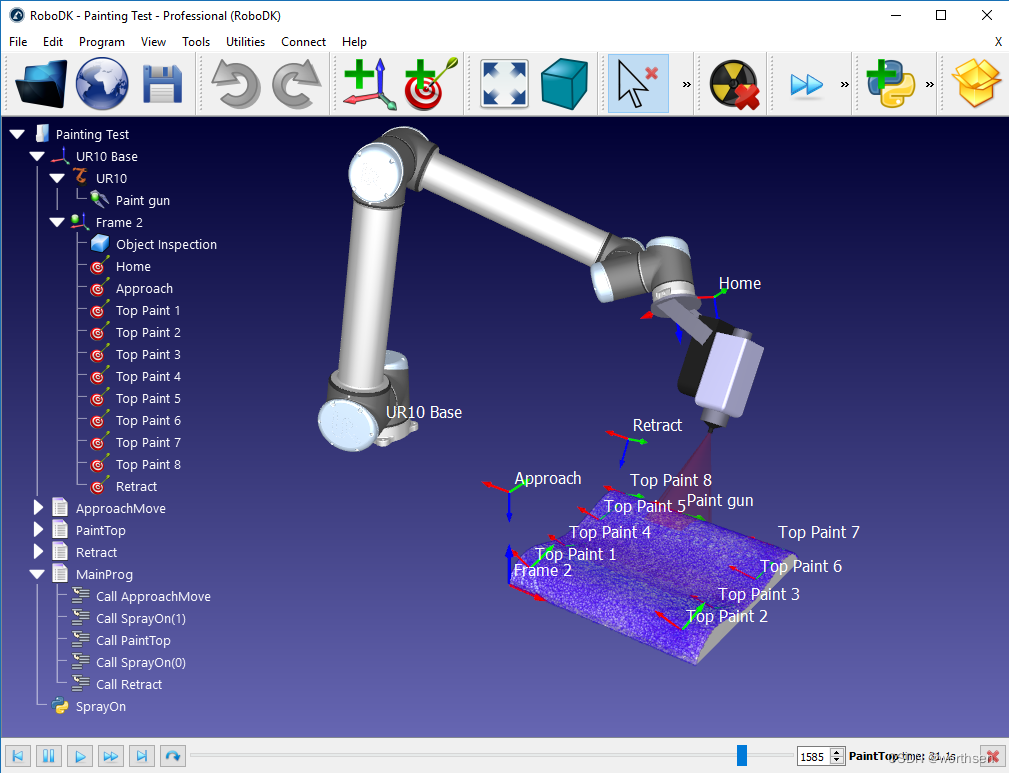Viewport: 1009px width, 773px height.
Task: Select Object Inspection in the tree
Action: tap(166, 244)
